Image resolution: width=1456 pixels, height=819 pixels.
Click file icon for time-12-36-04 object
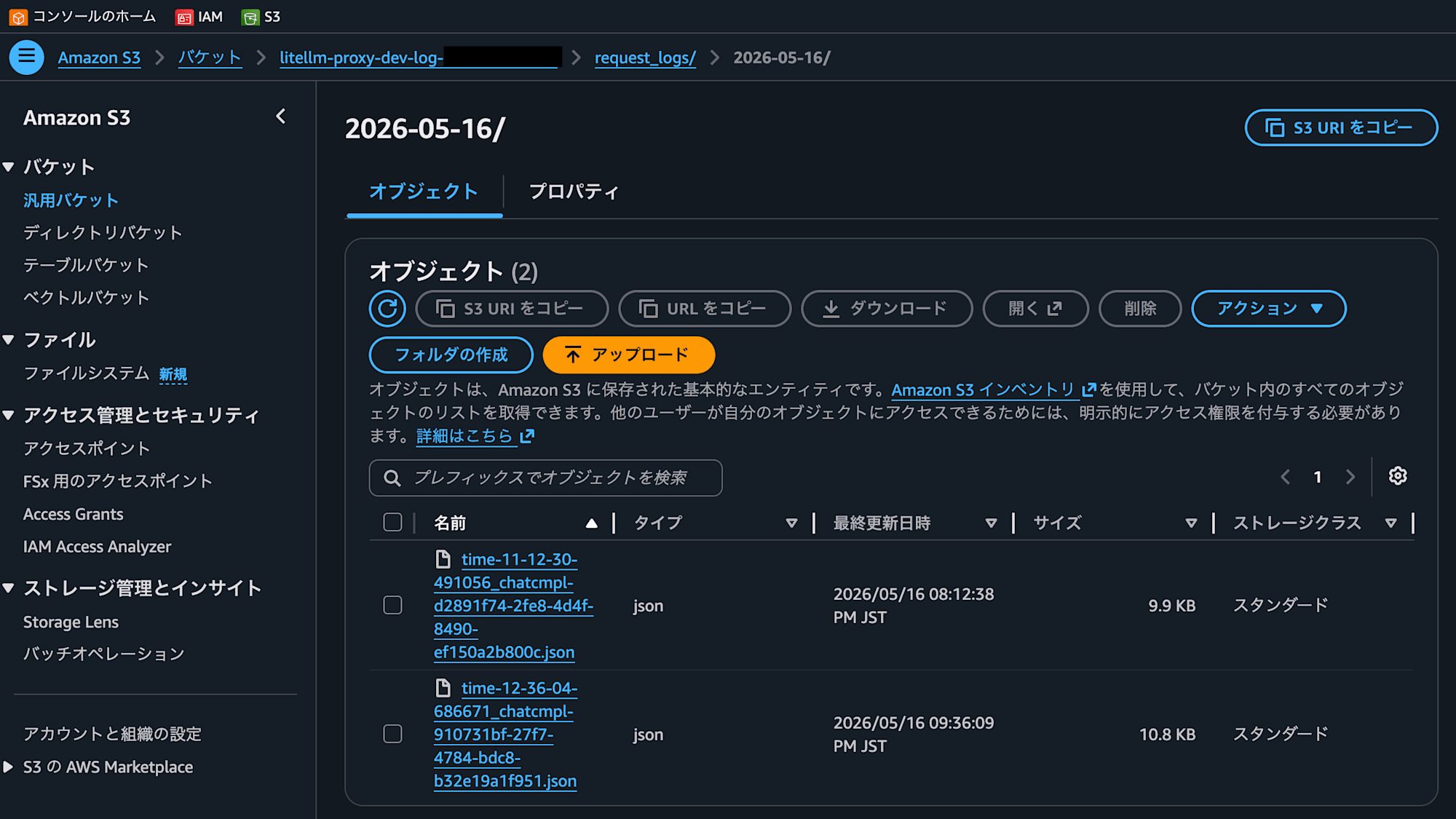443,688
